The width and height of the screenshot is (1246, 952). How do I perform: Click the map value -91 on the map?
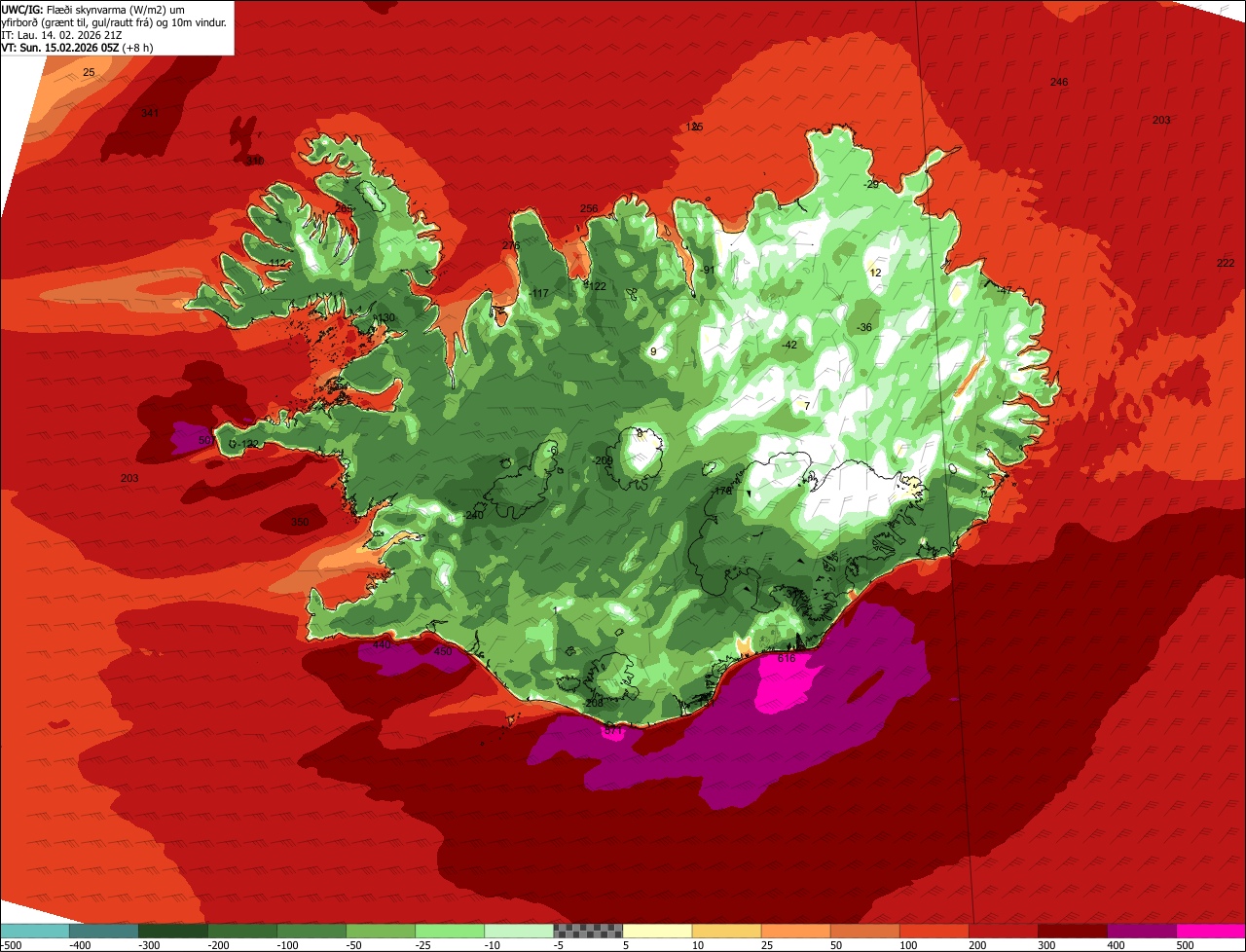coord(708,270)
